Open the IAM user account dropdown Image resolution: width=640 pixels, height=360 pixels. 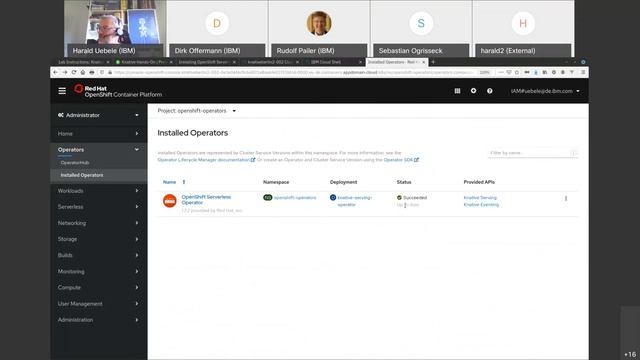(545, 91)
